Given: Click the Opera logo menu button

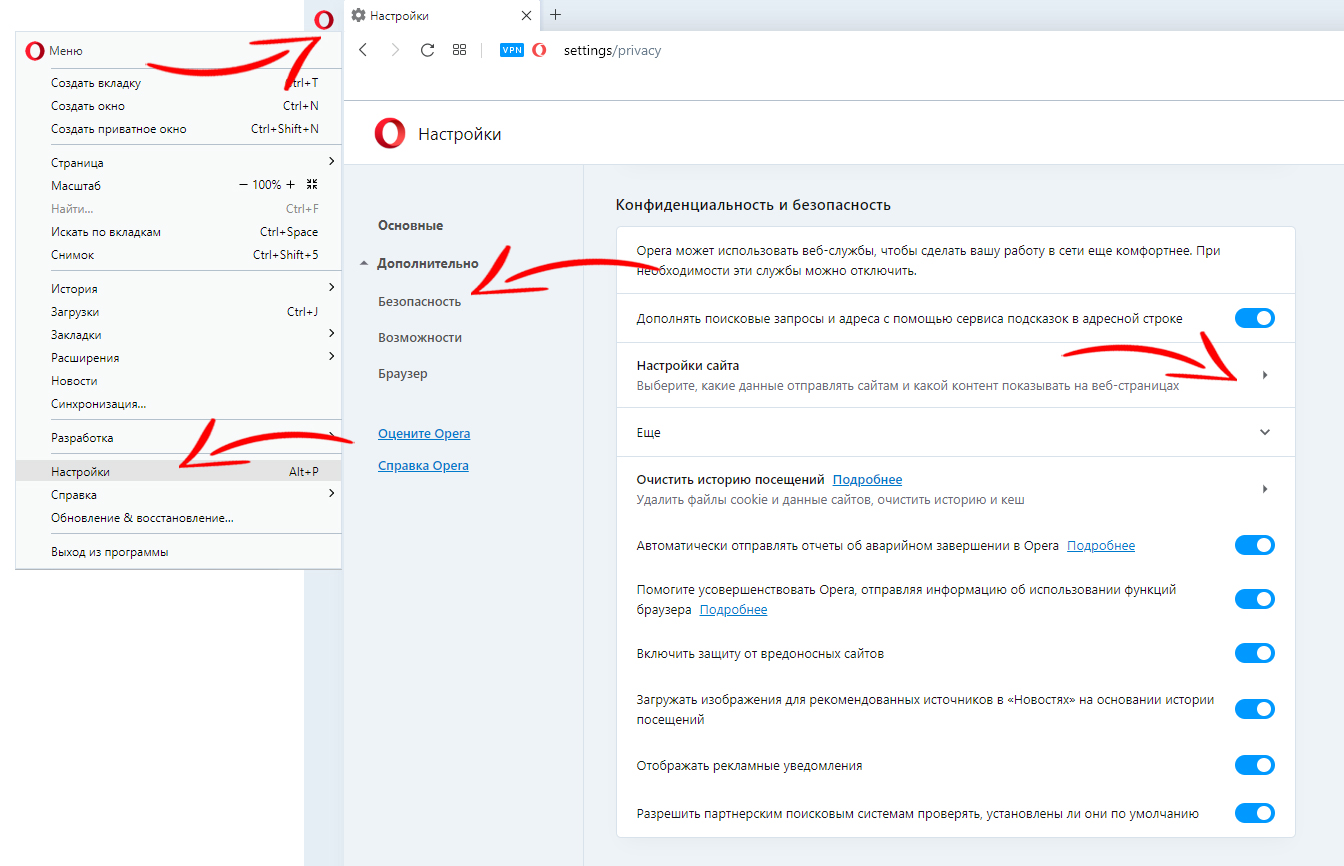Looking at the screenshot, I should [x=323, y=19].
